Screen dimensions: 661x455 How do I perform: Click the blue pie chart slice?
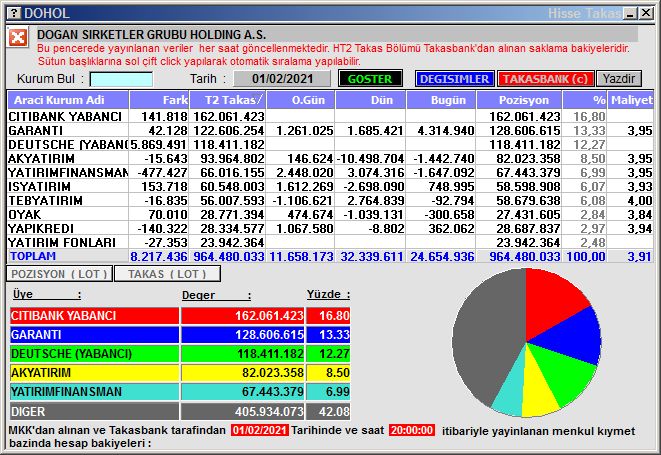pos(573,337)
